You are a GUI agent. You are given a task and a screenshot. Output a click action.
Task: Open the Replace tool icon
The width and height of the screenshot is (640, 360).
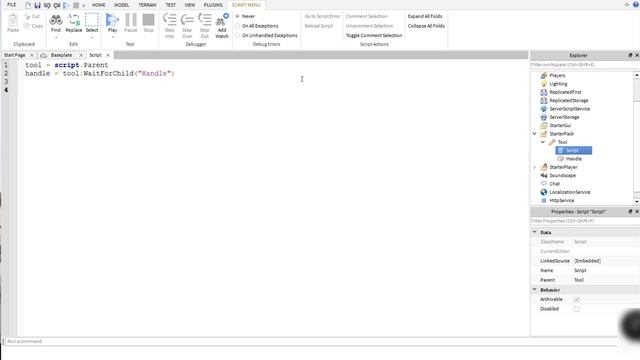[74, 20]
